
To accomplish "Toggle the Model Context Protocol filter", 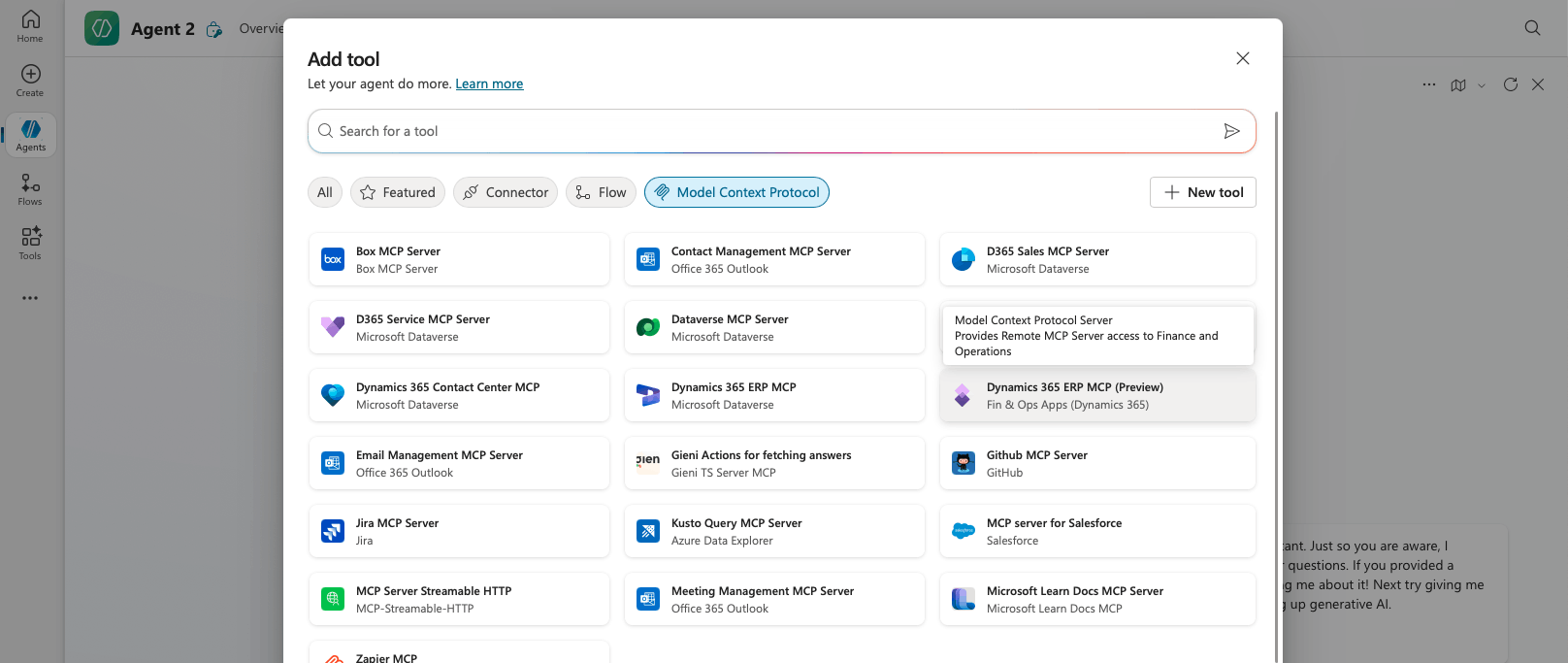I will click(736, 192).
